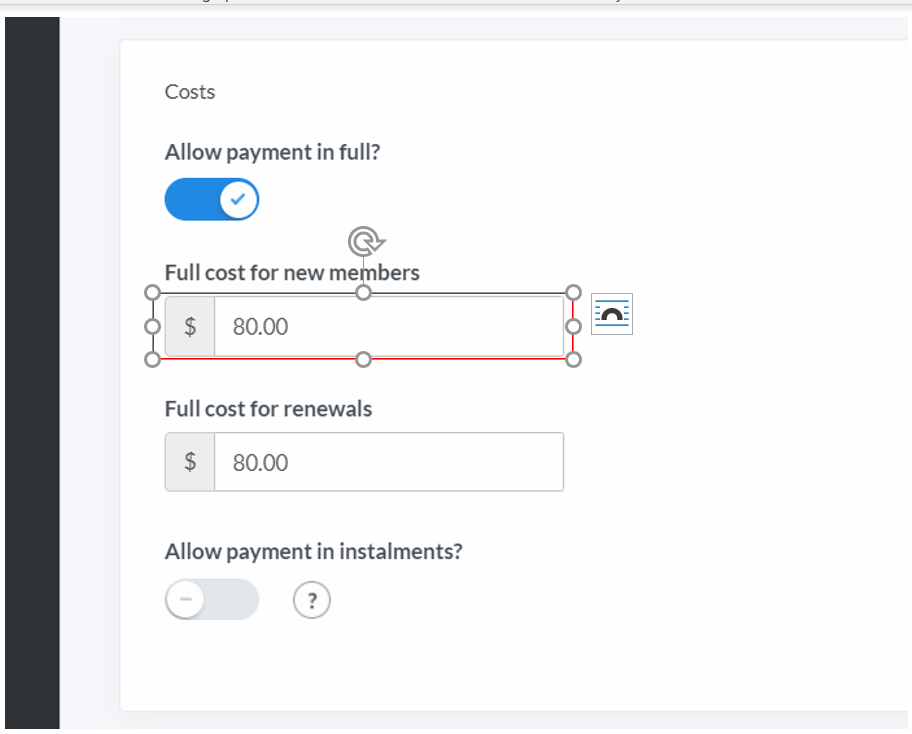Screen dimensions: 912x734
Task: Select the bottom-right sizing handle of the selection
Action: [573, 360]
